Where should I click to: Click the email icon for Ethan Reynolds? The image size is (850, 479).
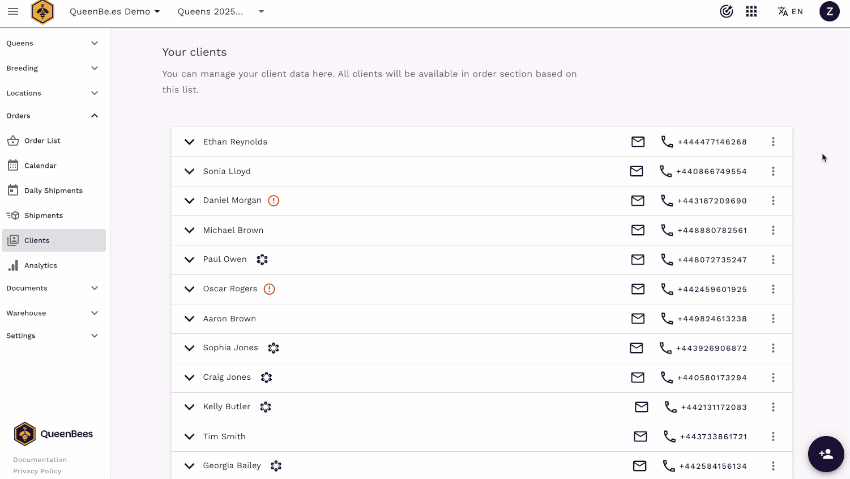pyautogui.click(x=637, y=142)
